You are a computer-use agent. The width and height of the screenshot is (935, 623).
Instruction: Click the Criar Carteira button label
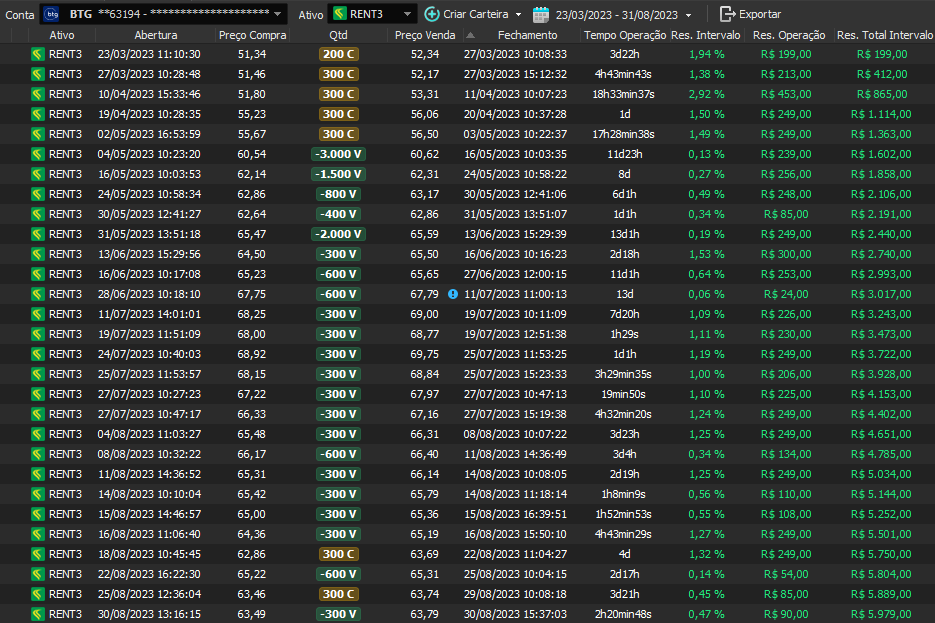click(476, 14)
